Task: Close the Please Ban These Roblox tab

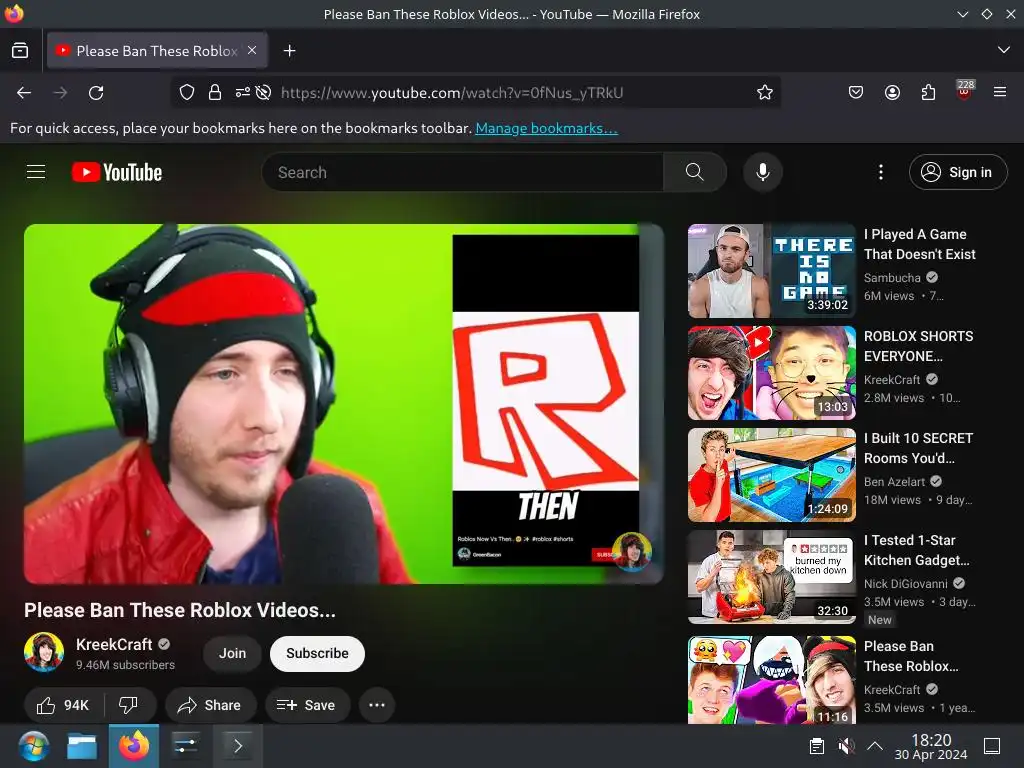Action: tap(252, 50)
